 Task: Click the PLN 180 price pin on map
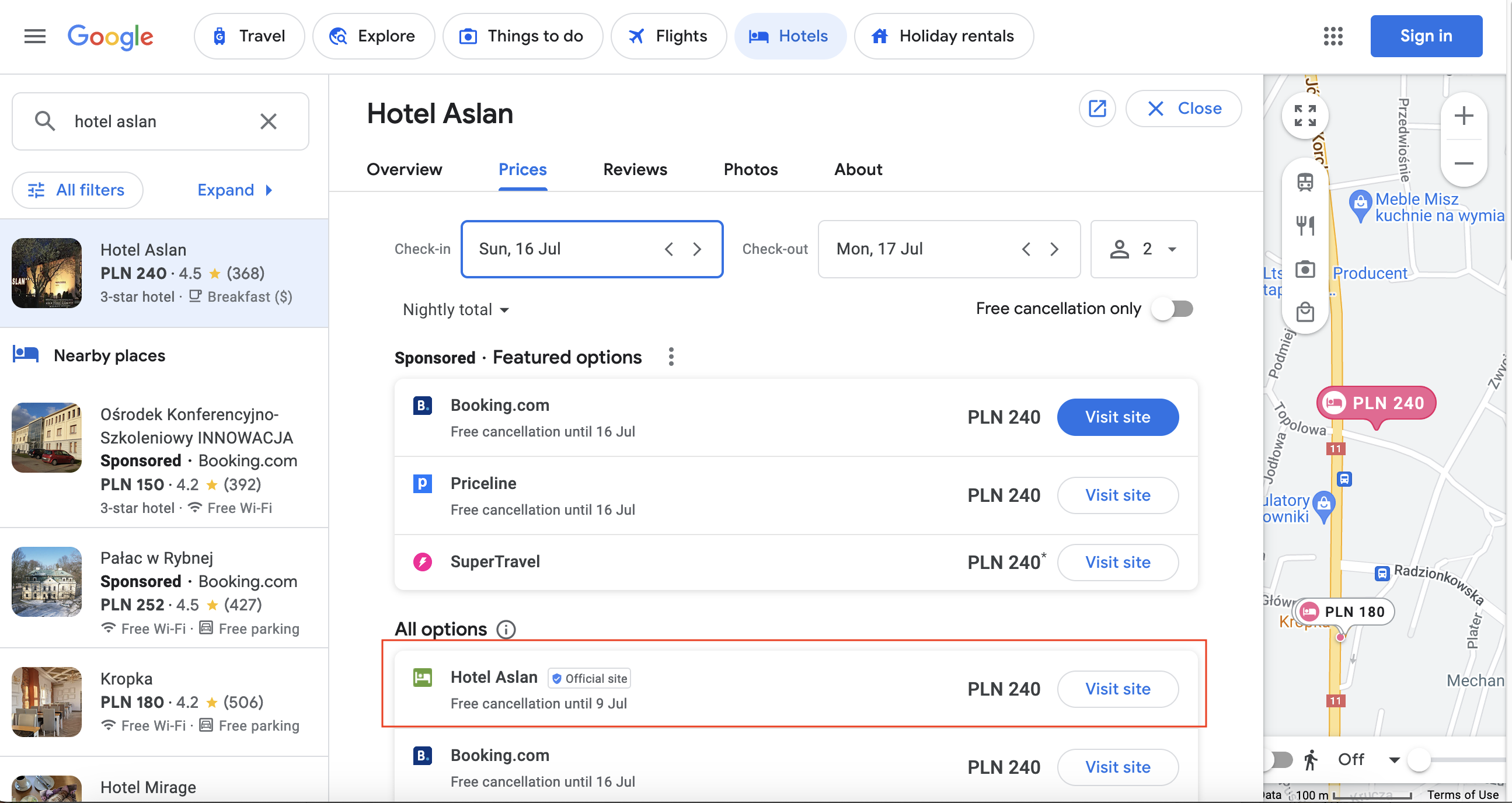(1344, 612)
